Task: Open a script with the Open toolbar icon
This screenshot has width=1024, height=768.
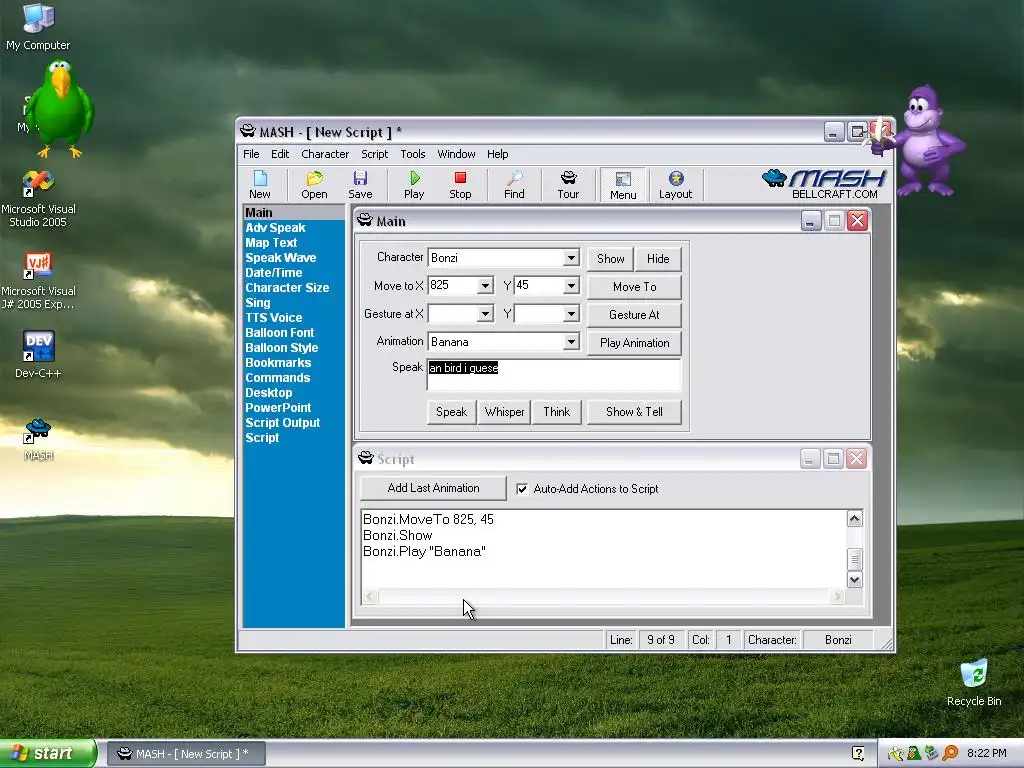Action: click(x=314, y=184)
